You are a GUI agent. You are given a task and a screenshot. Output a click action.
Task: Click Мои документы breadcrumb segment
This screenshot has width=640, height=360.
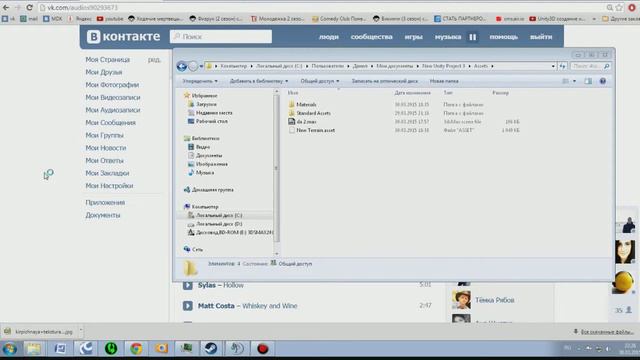[394, 66]
